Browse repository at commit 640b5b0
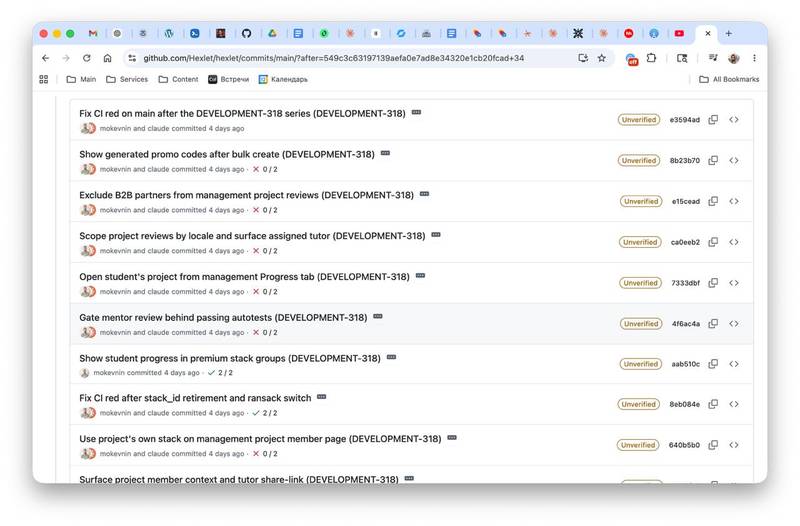Viewport: 800px width, 526px height. tap(734, 445)
